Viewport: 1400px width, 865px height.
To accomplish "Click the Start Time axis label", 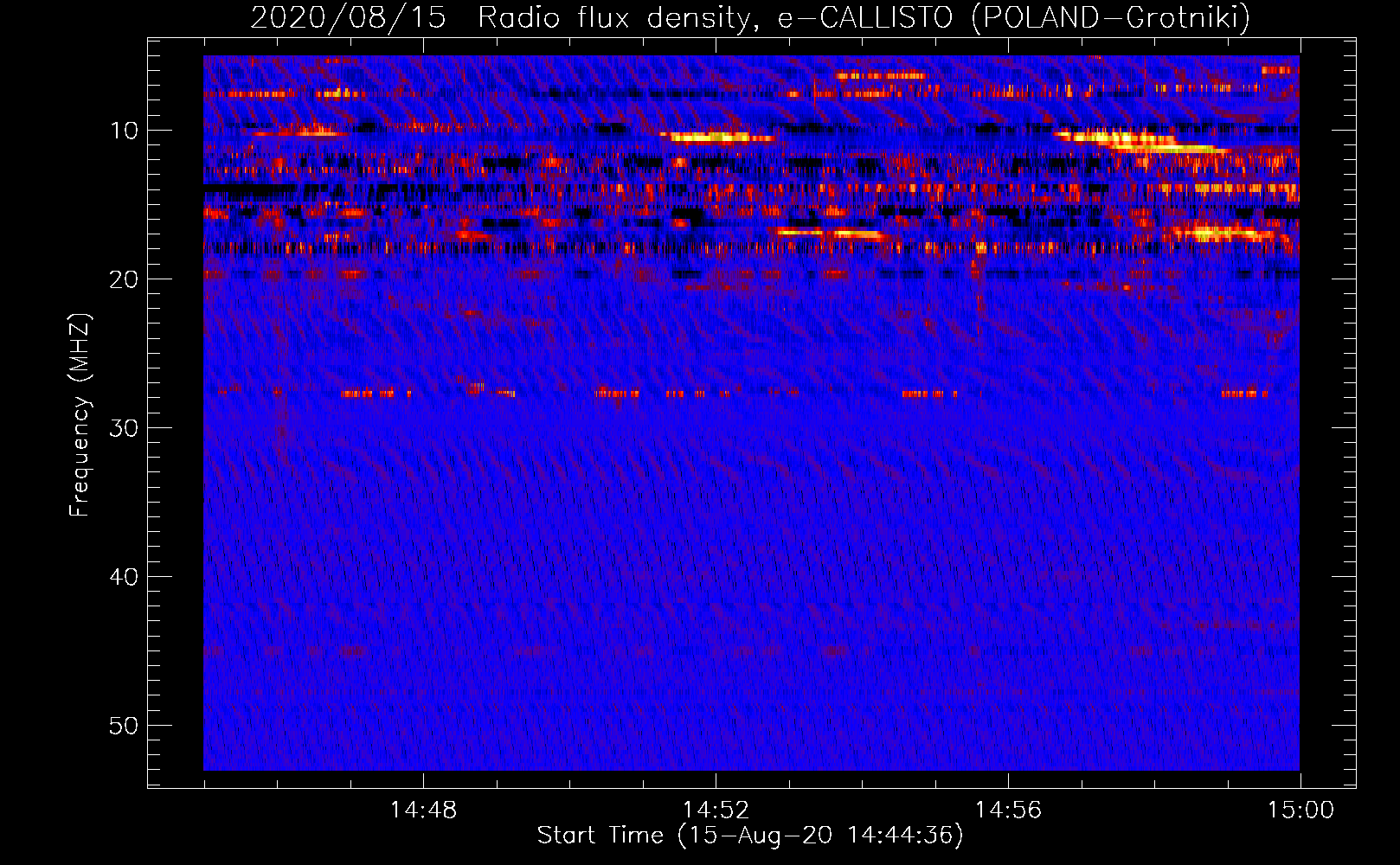I will tap(750, 836).
